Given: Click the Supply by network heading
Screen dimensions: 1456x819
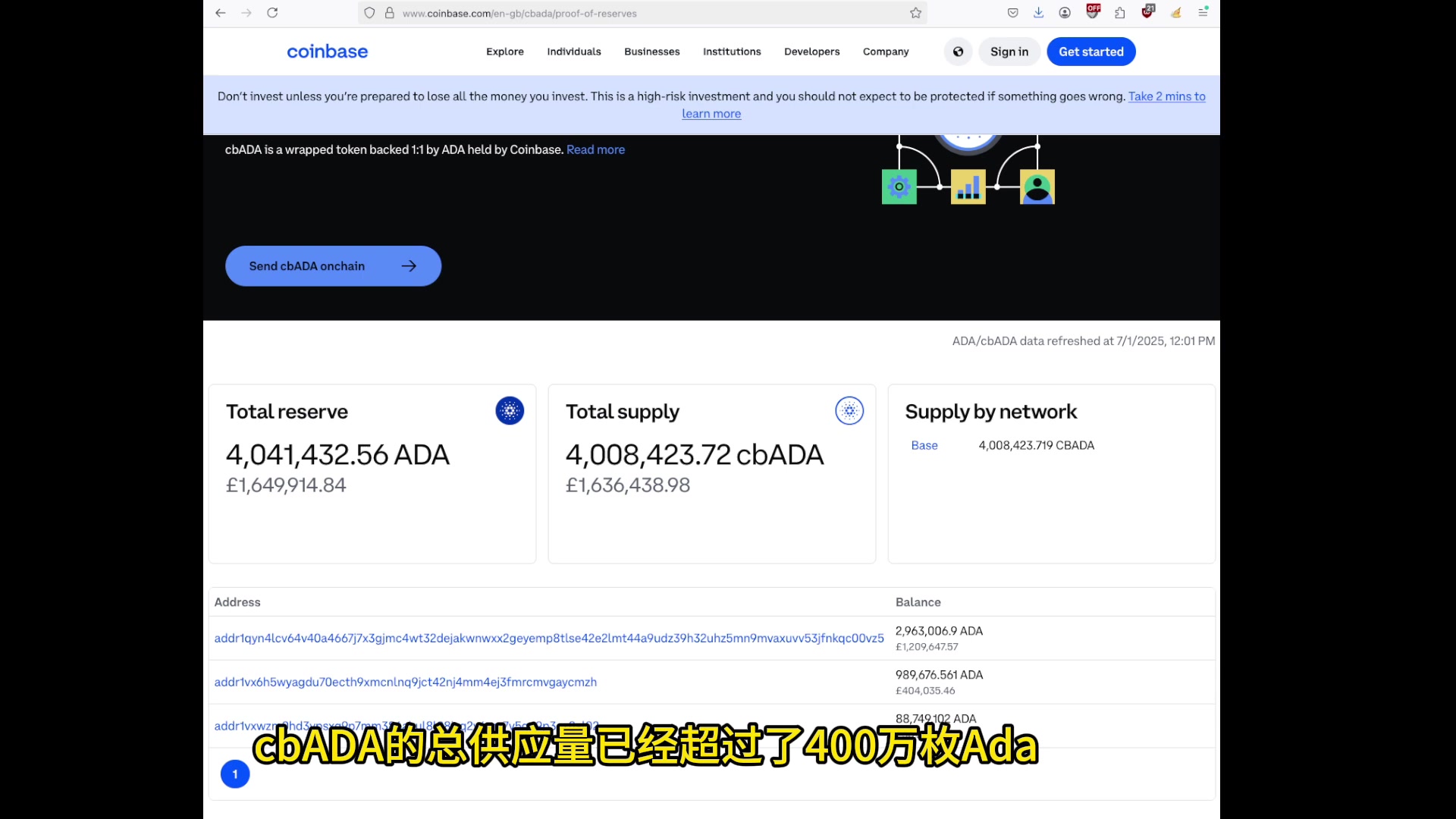Looking at the screenshot, I should click(x=991, y=412).
